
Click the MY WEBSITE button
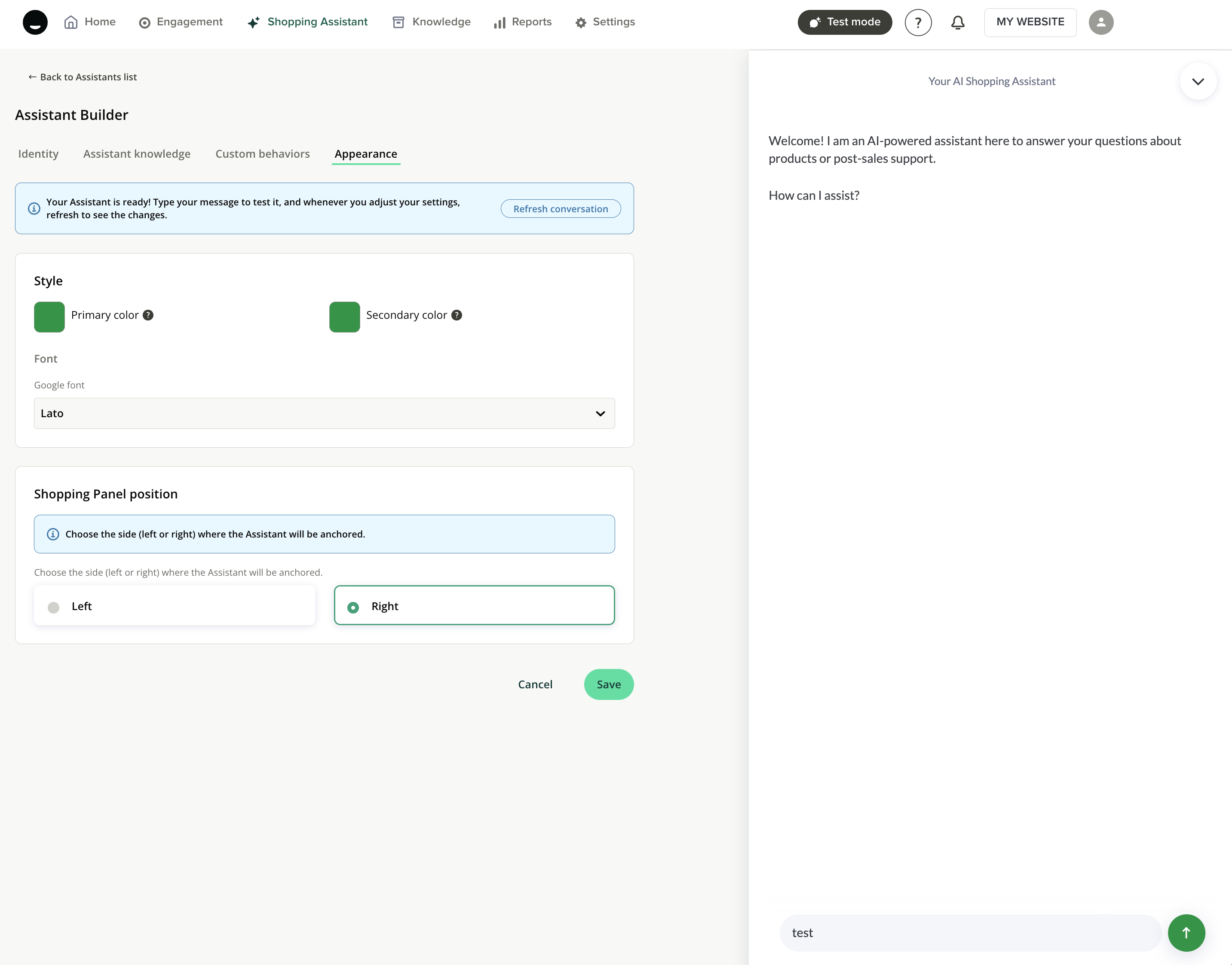pyautogui.click(x=1030, y=23)
